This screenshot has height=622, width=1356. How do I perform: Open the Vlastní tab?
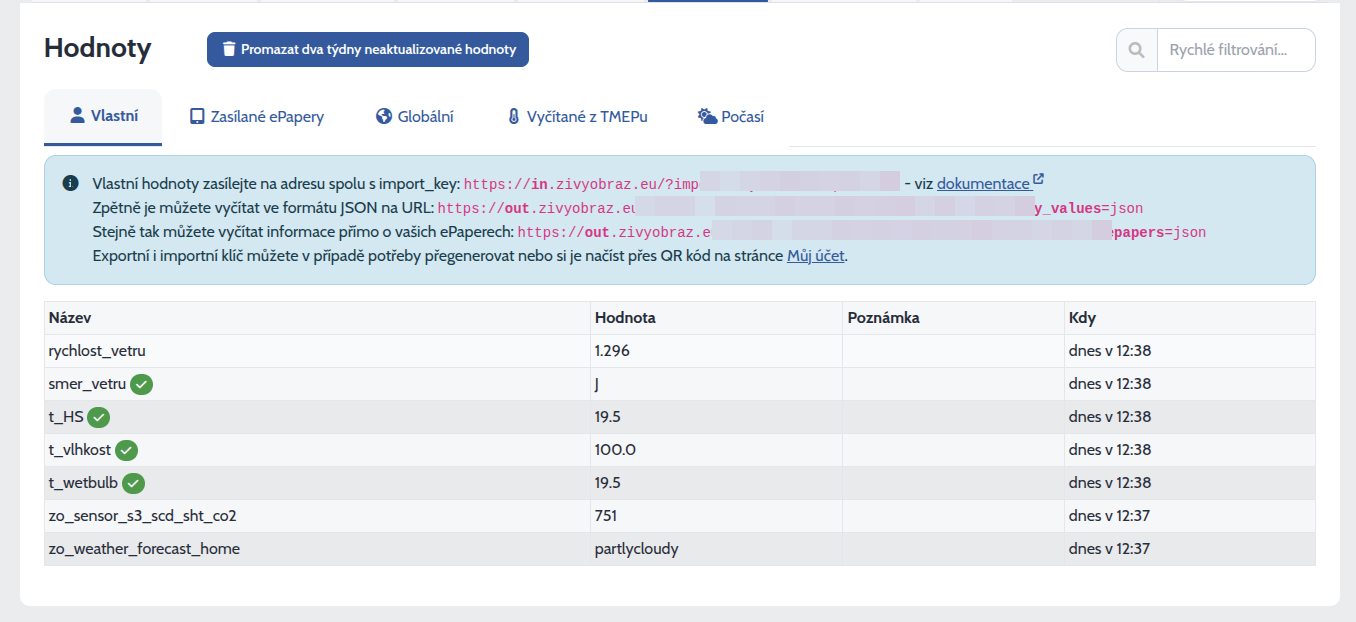coord(103,116)
